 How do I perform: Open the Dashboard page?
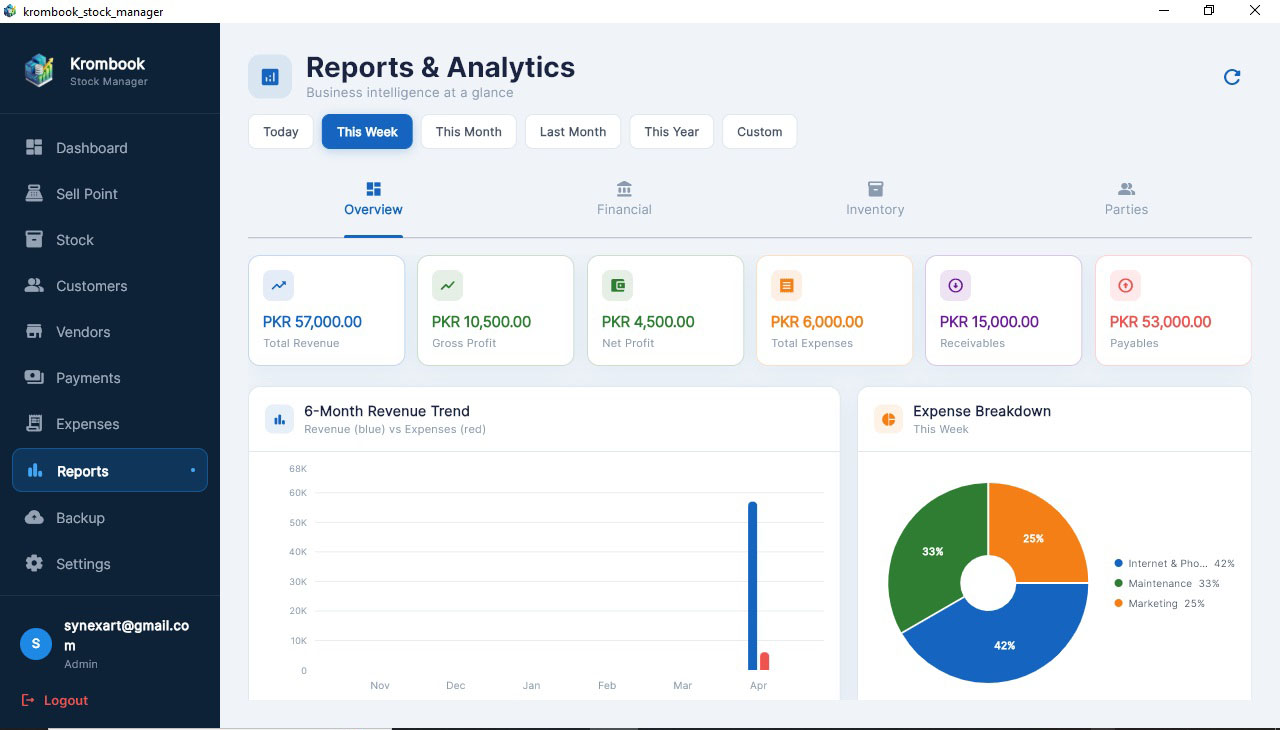(x=93, y=147)
